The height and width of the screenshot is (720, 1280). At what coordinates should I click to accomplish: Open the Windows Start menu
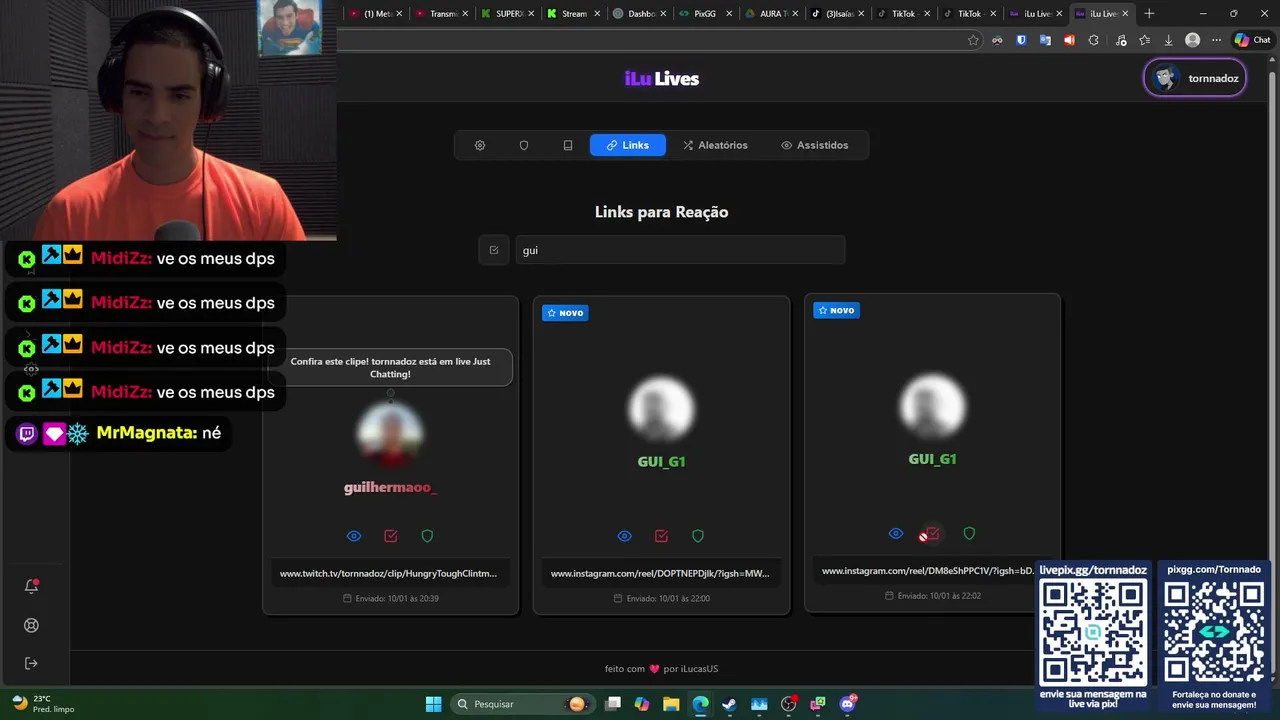tap(433, 704)
